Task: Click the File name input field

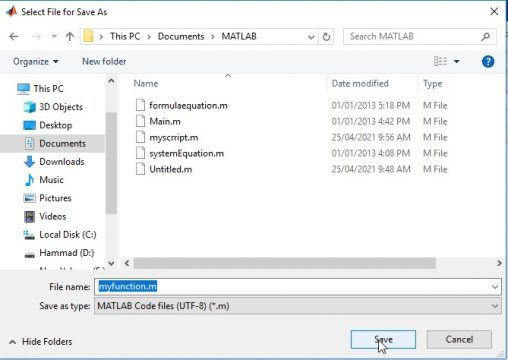Action: 293,287
